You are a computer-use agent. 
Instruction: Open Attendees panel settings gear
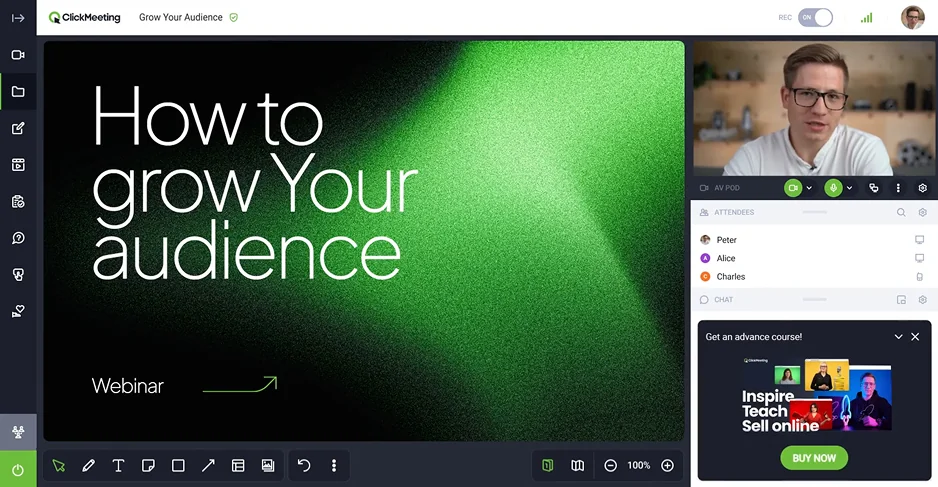click(922, 212)
